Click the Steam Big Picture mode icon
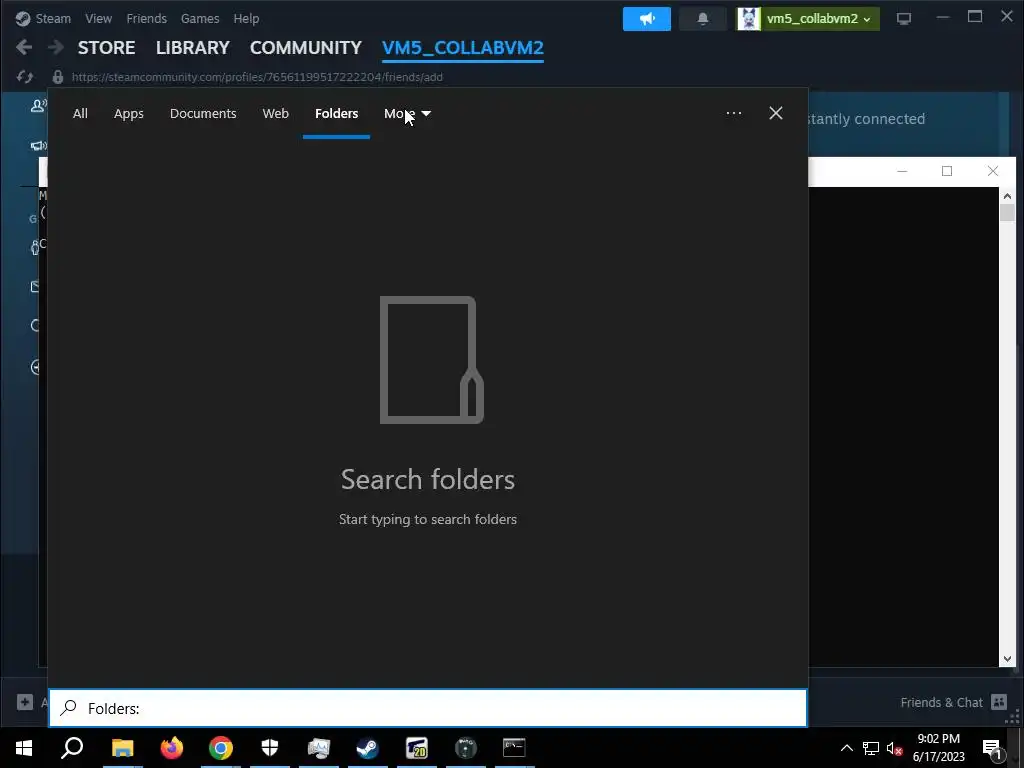 tap(904, 19)
